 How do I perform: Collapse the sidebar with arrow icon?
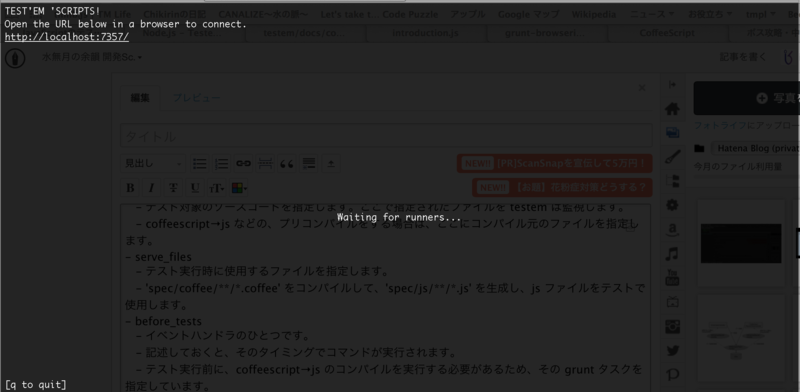click(672, 85)
